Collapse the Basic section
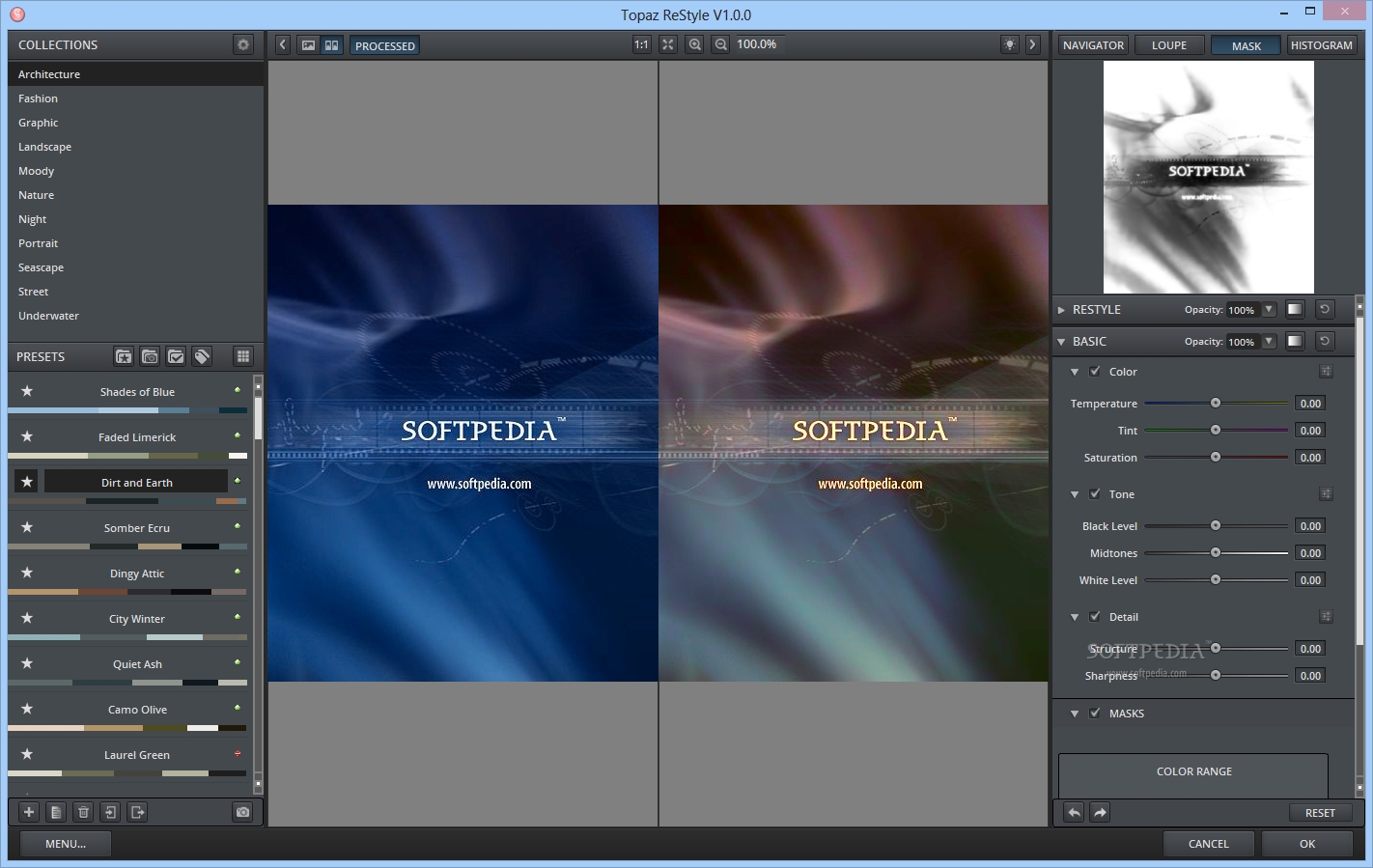The width and height of the screenshot is (1373, 868). pyautogui.click(x=1062, y=342)
